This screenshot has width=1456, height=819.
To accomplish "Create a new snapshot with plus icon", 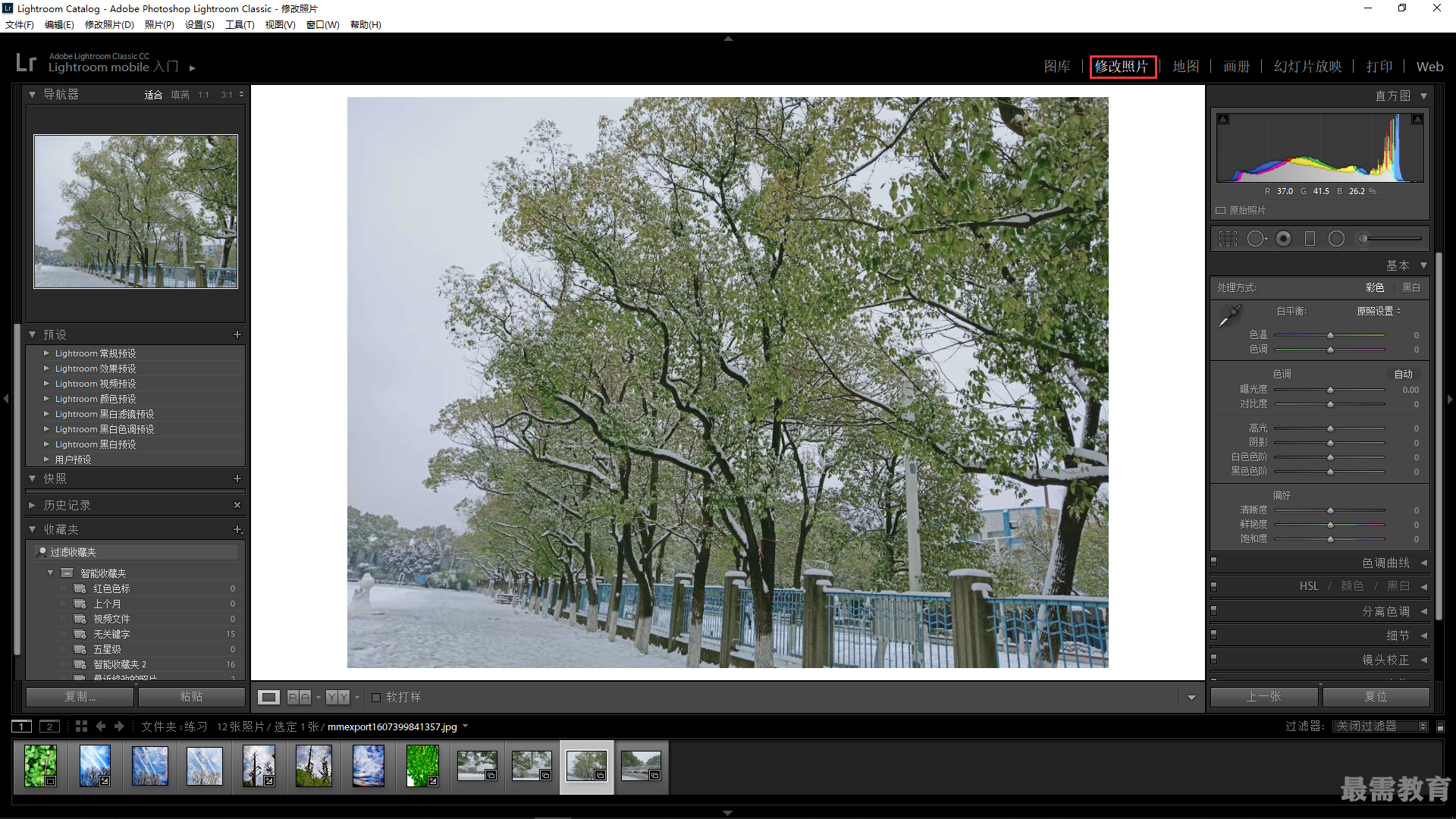I will [237, 479].
